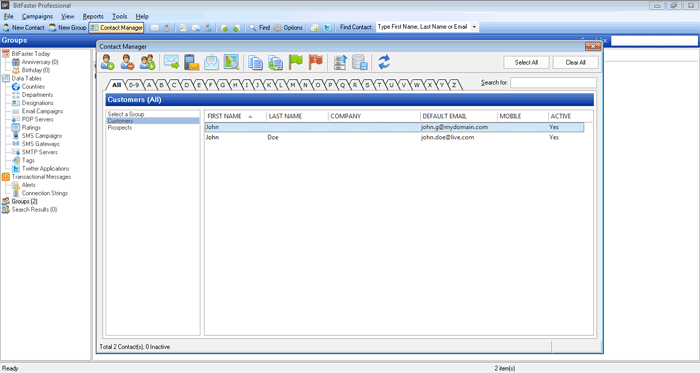
Task: Click the map search icon in toolbar
Action: click(x=231, y=62)
